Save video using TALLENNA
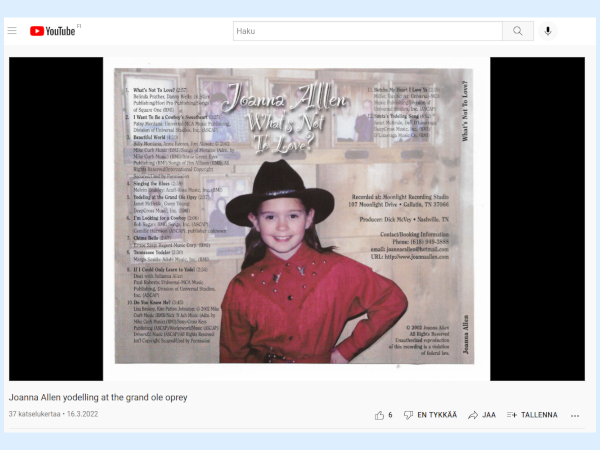Screen dimensions: 600x450 (x=532, y=415)
